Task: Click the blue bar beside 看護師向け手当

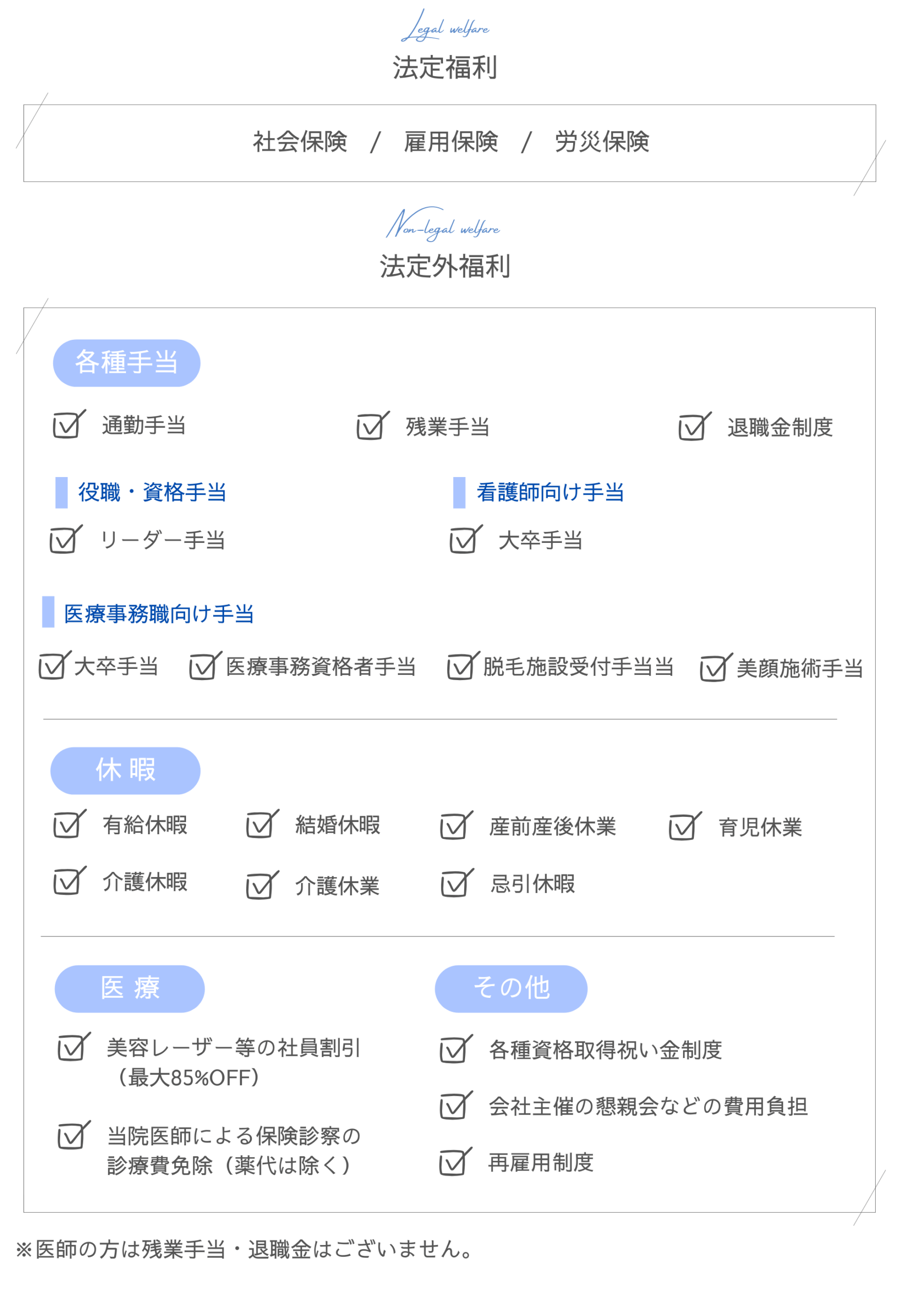Action: [x=459, y=492]
